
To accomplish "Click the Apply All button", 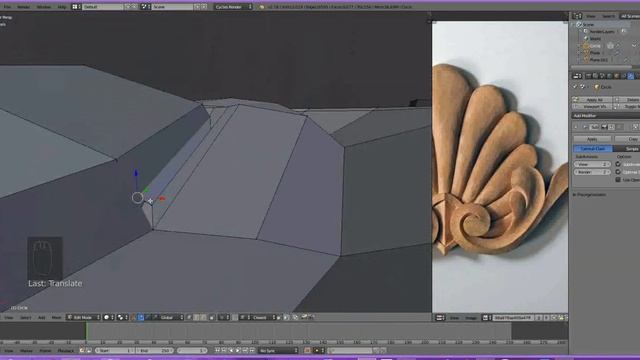I will pos(592,100).
